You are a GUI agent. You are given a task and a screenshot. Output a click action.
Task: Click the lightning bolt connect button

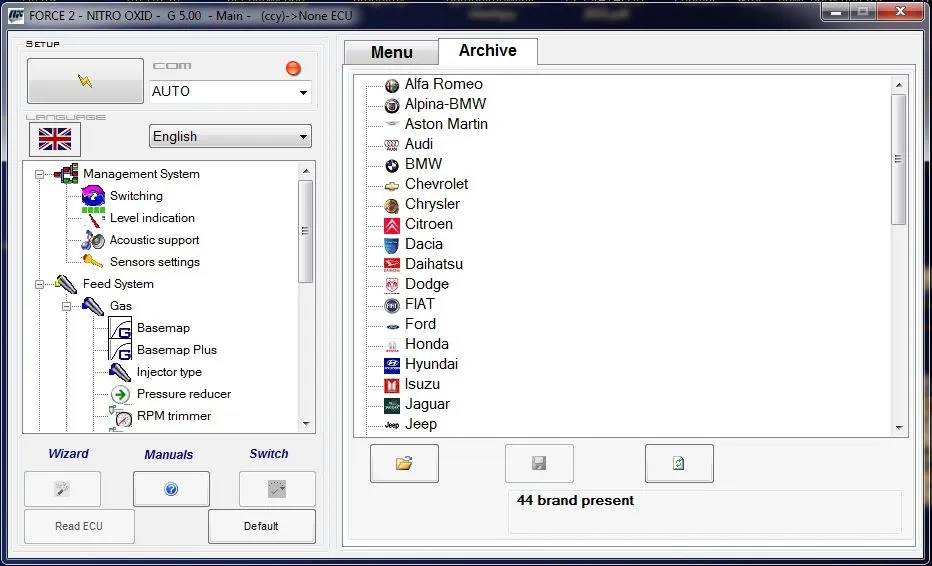tap(85, 81)
